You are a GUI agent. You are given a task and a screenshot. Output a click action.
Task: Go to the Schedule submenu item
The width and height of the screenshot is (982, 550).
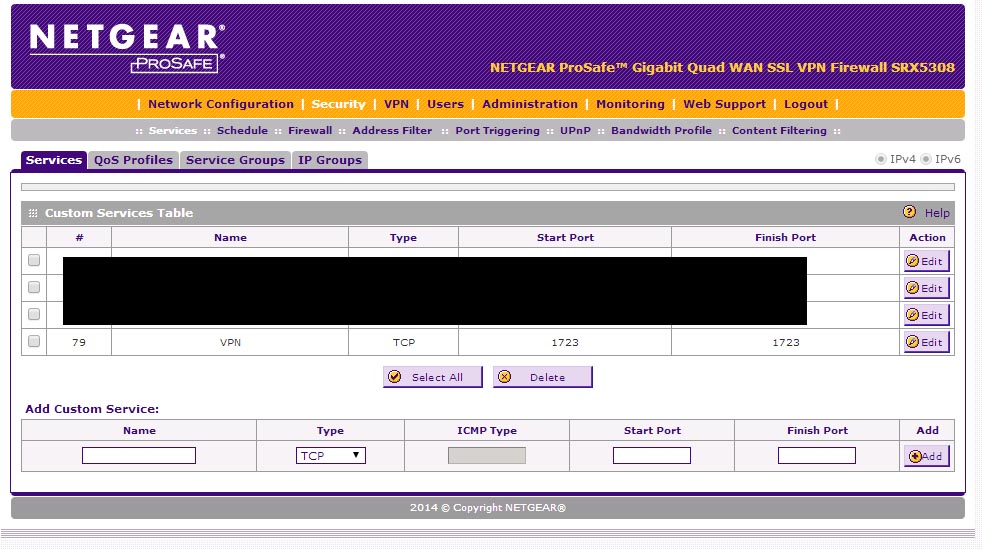point(242,130)
